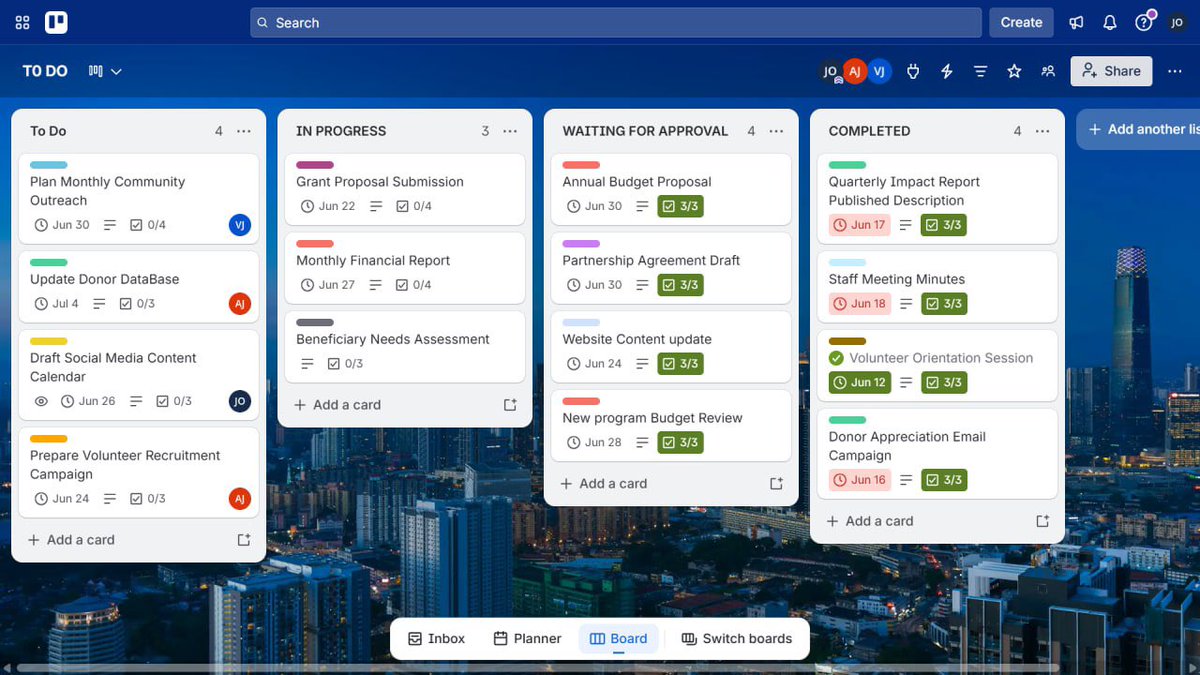Viewport: 1200px width, 675px height.
Task: Click the 0/3 checklist badge on Beneficiary Needs Assessment
Action: coord(345,364)
